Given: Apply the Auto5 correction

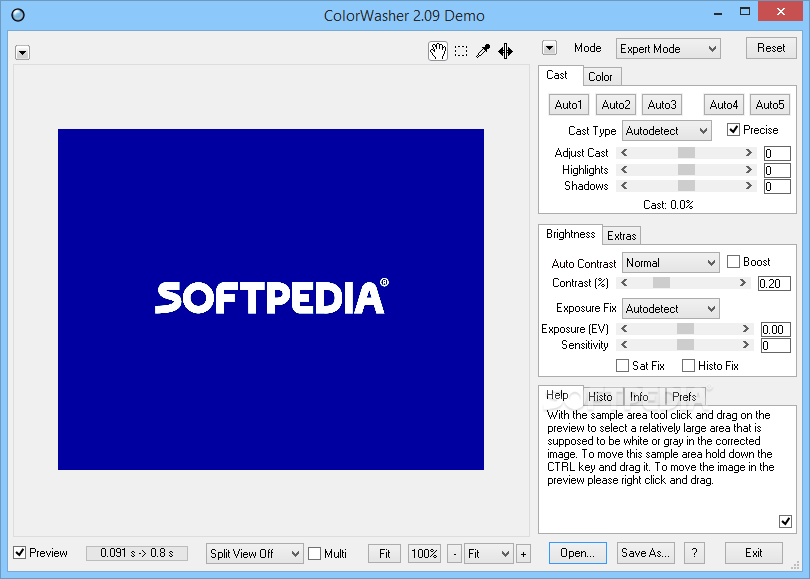Looking at the screenshot, I should tap(770, 105).
